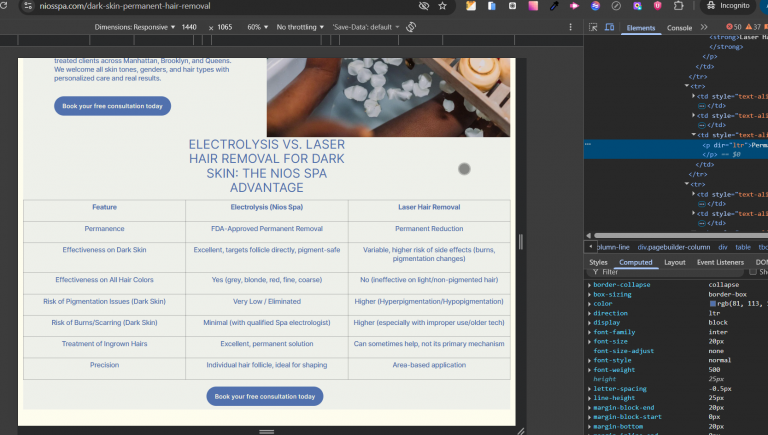768x435 pixels.
Task: Expand the letter-spacing property
Action: pyautogui.click(x=590, y=388)
